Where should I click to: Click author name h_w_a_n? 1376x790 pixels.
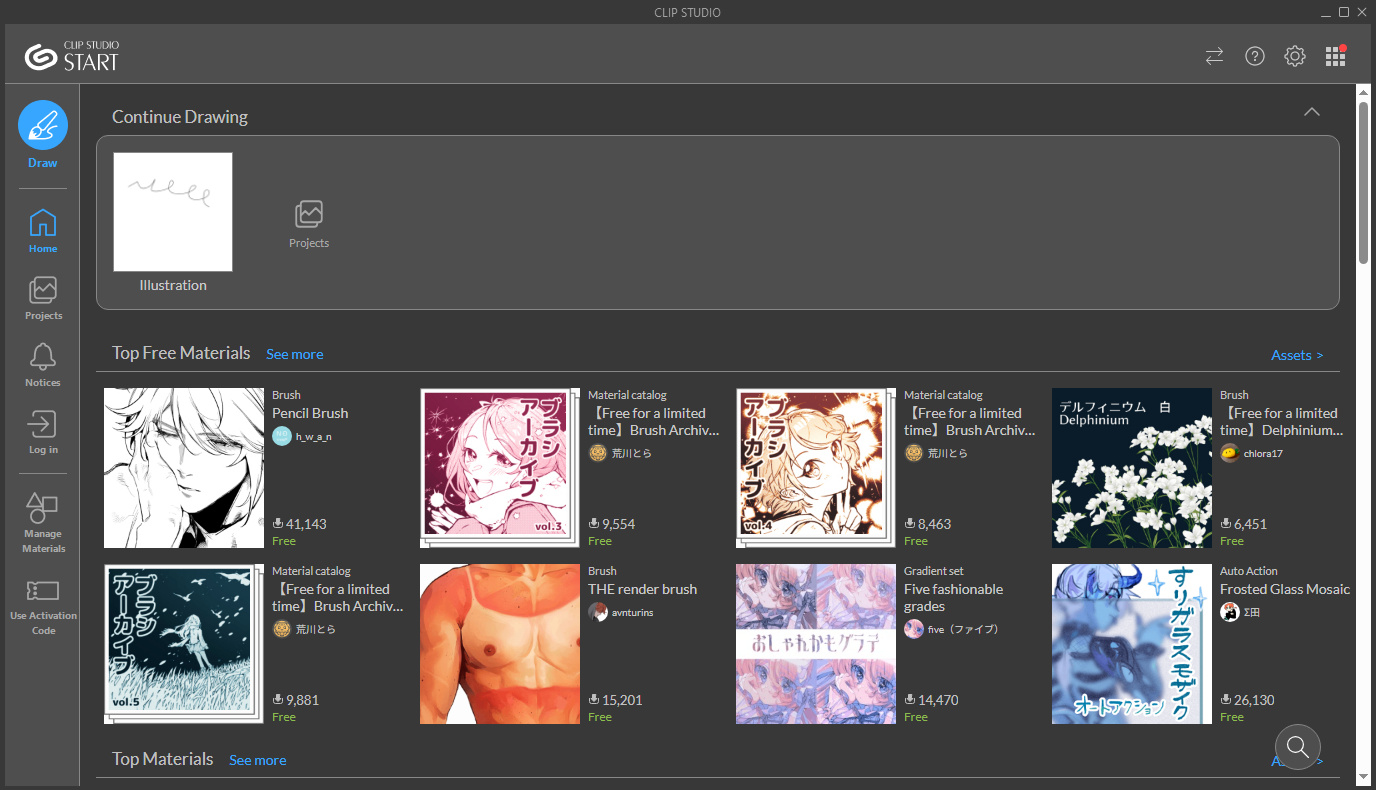point(314,436)
